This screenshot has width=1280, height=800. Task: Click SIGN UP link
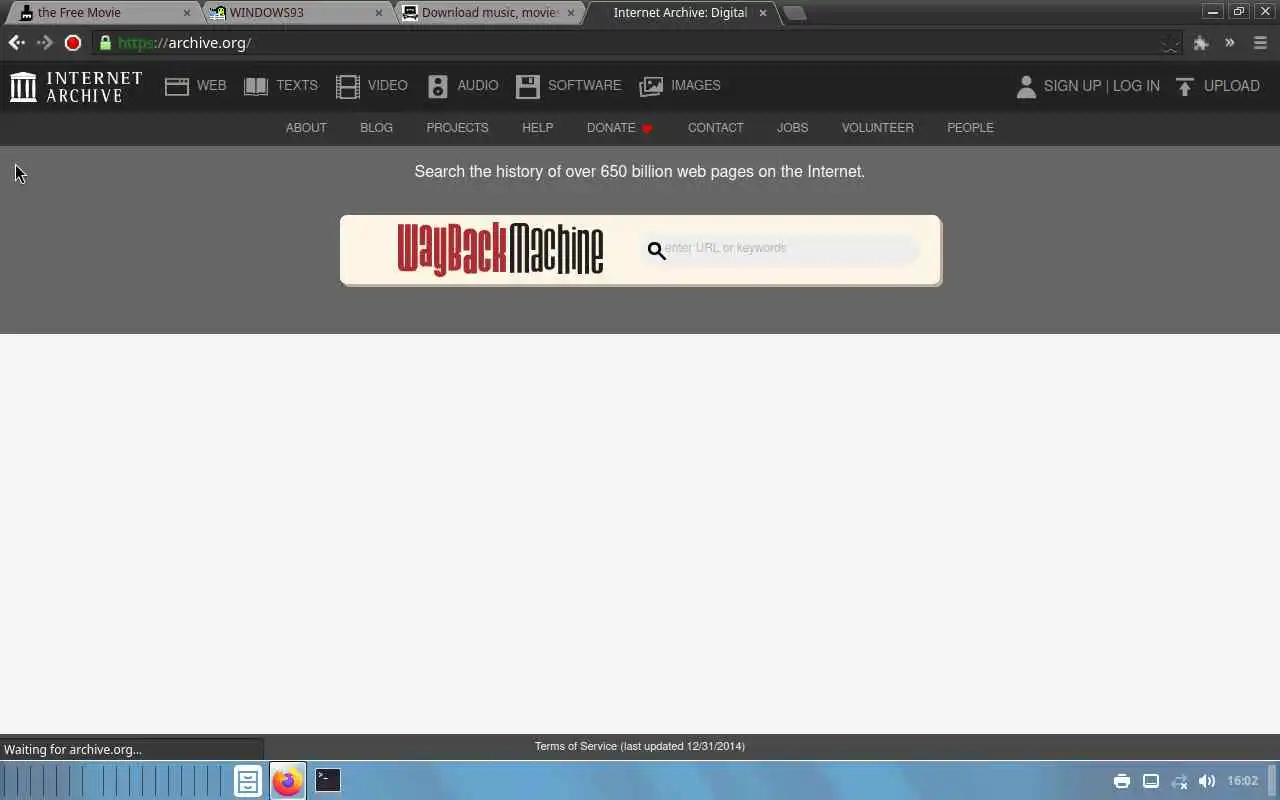pyautogui.click(x=1072, y=86)
